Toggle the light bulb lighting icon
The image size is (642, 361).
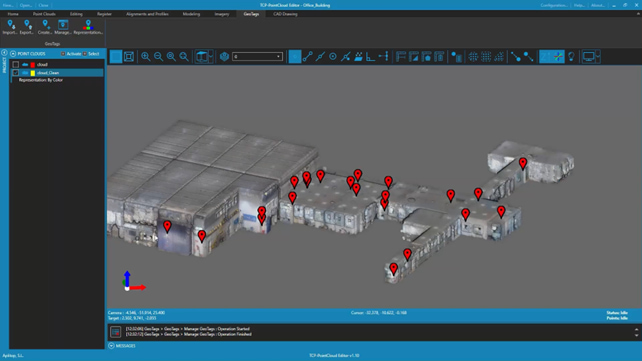(571, 56)
